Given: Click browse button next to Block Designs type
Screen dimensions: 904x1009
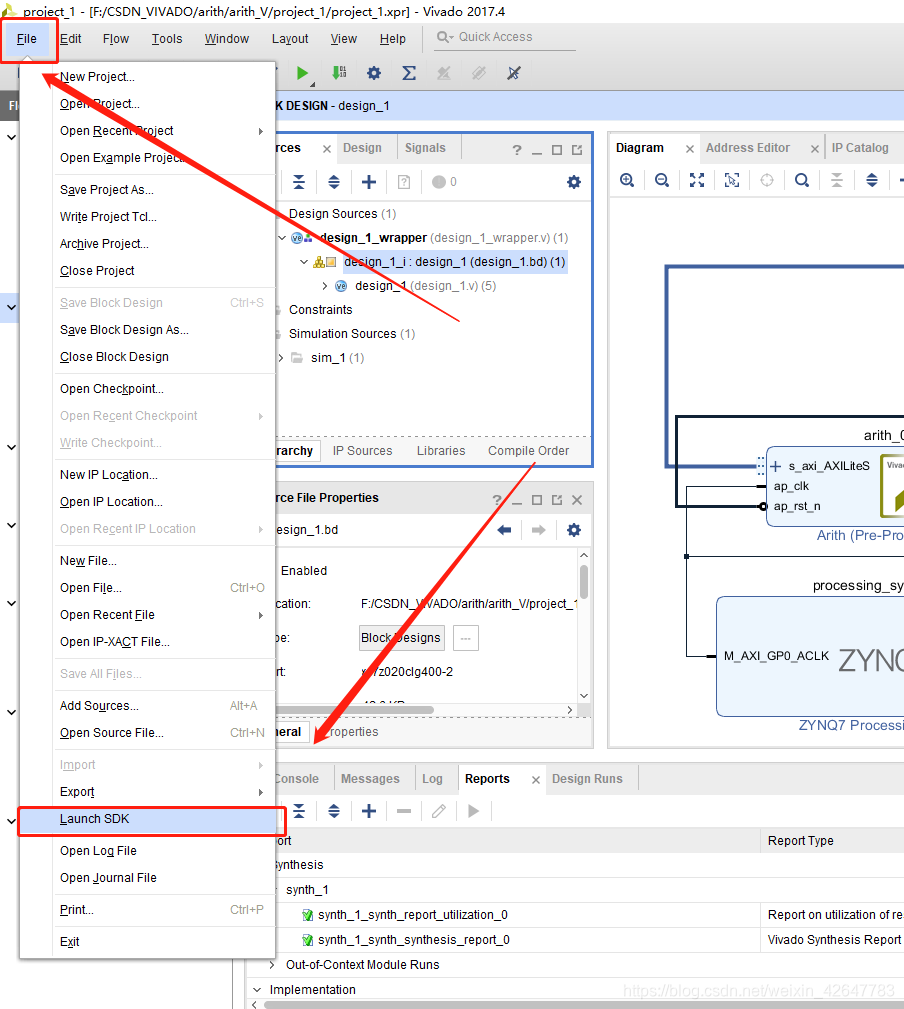Looking at the screenshot, I should (466, 638).
